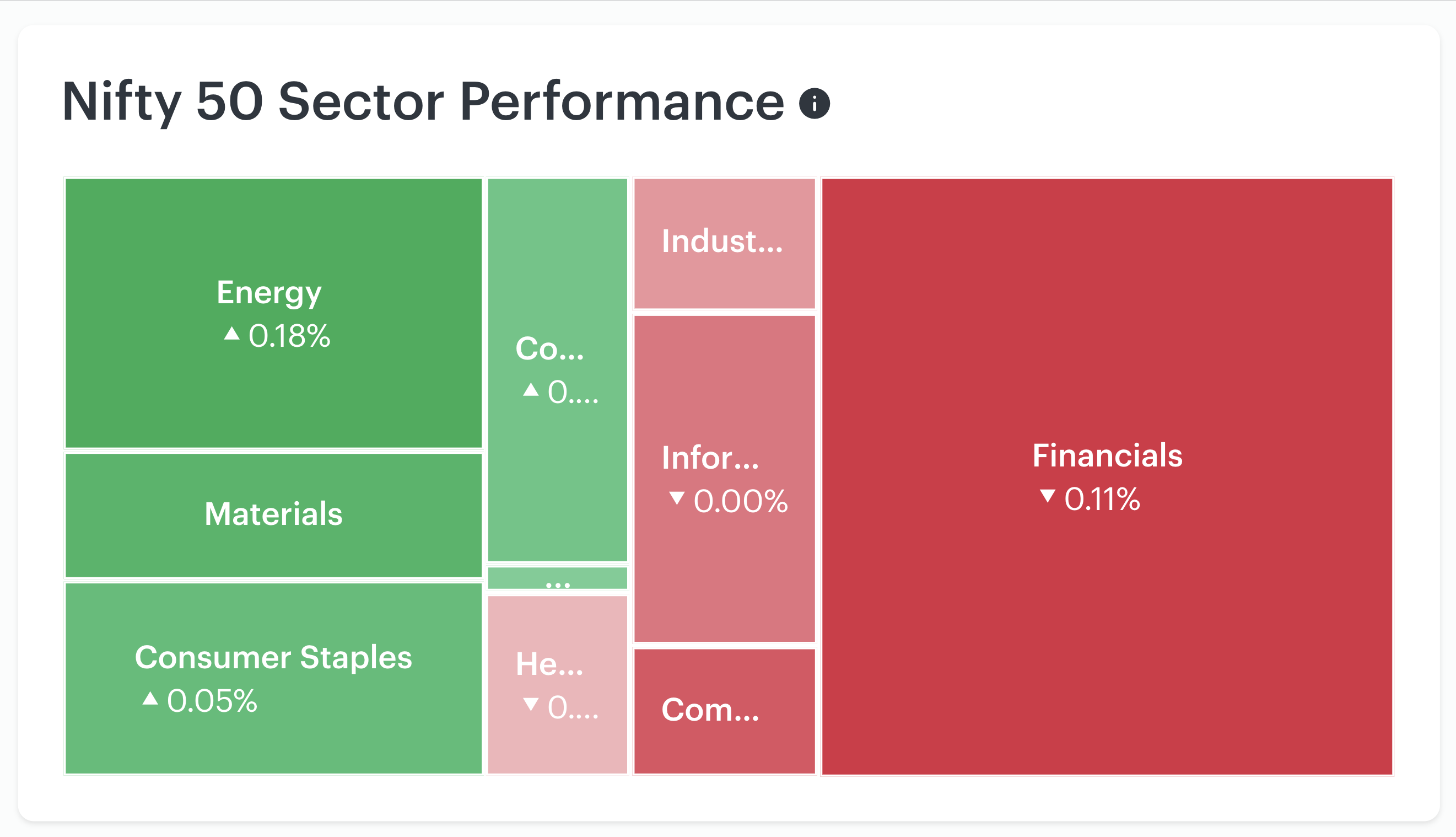The height and width of the screenshot is (837, 1456).
Task: Select the large Financials sector tile
Action: (1107, 476)
